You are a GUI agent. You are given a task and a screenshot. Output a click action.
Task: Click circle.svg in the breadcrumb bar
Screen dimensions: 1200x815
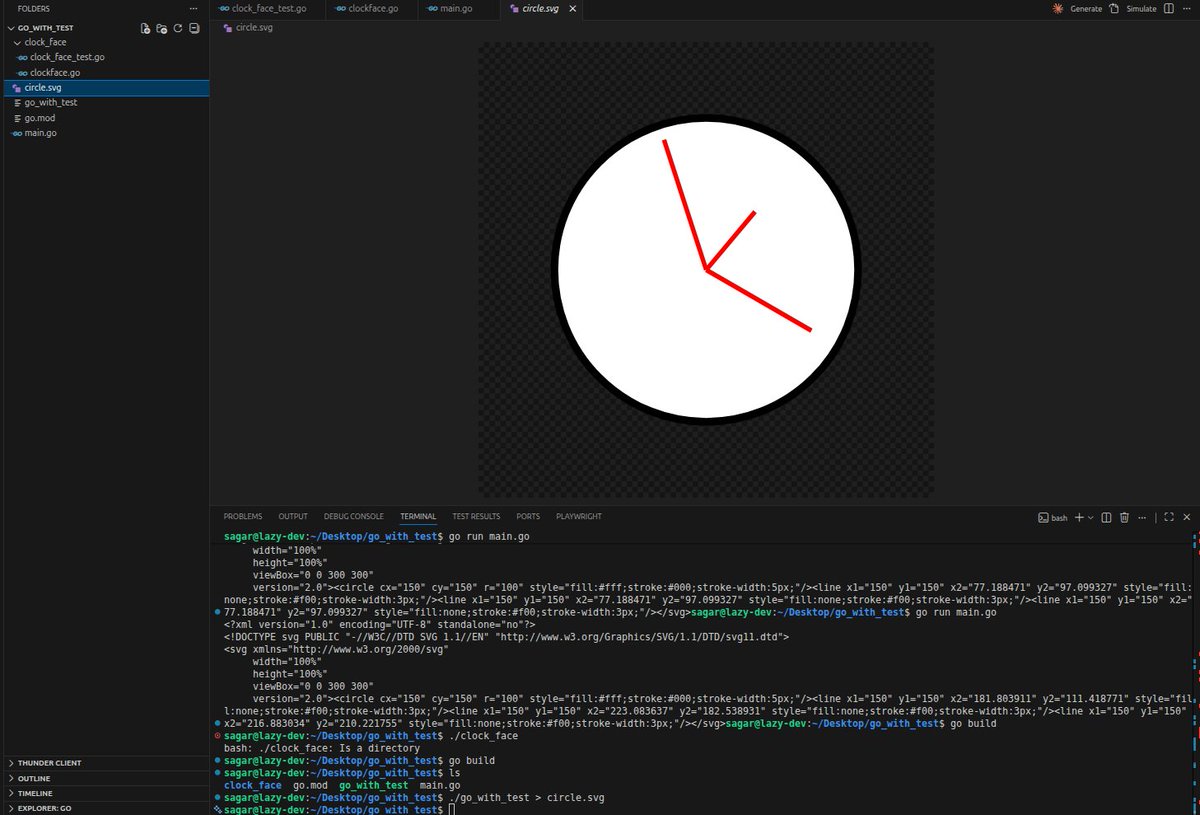[254, 27]
